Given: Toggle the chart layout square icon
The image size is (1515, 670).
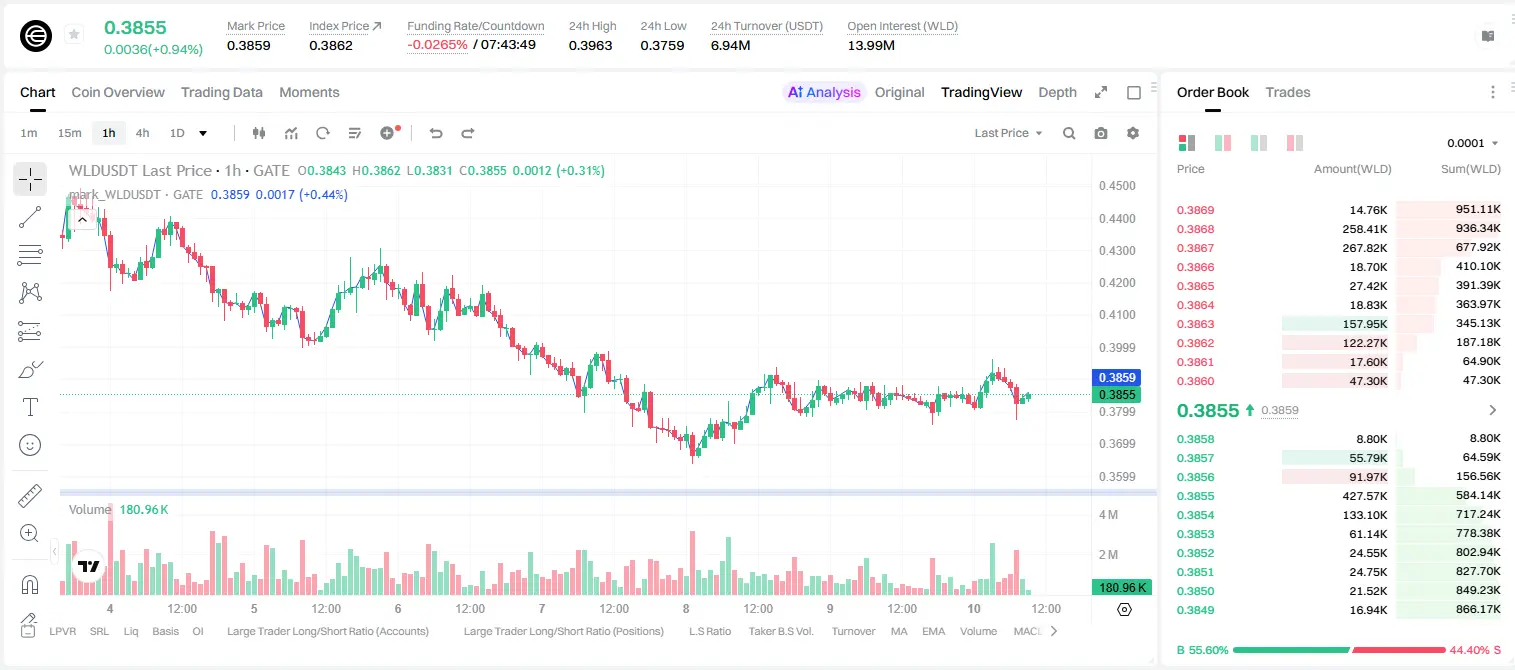Looking at the screenshot, I should click(x=1134, y=92).
